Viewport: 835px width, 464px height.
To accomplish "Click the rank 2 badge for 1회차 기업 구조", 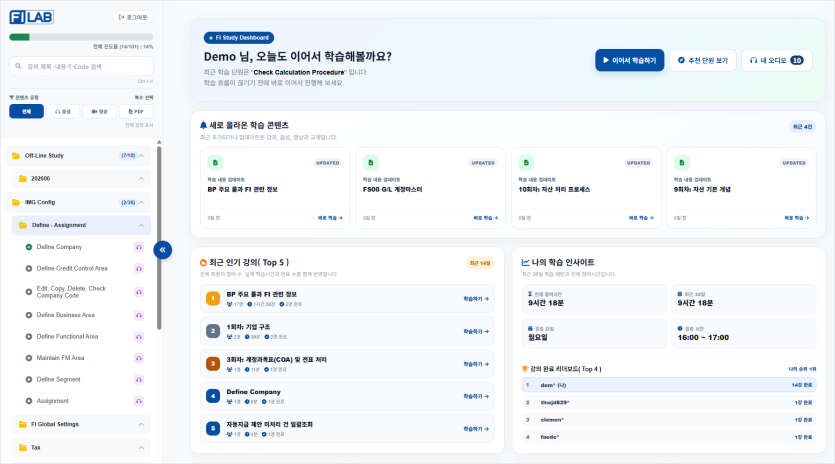I will tap(213, 331).
